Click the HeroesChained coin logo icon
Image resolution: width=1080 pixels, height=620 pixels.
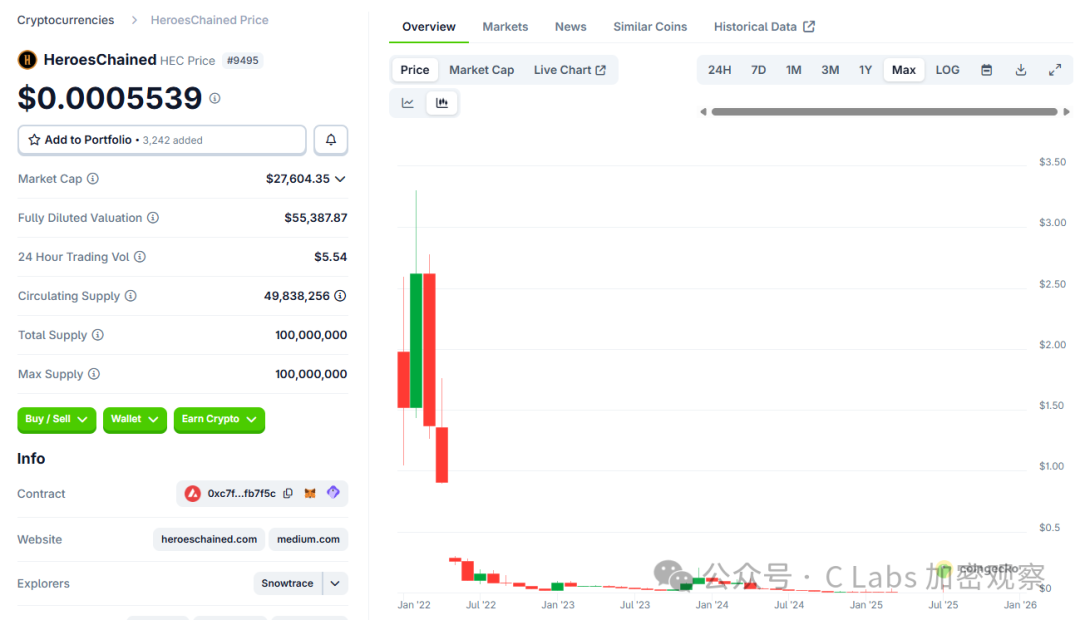point(27,60)
